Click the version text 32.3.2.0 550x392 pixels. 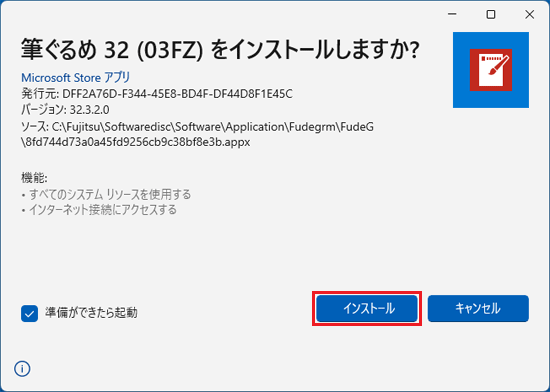coord(89,110)
